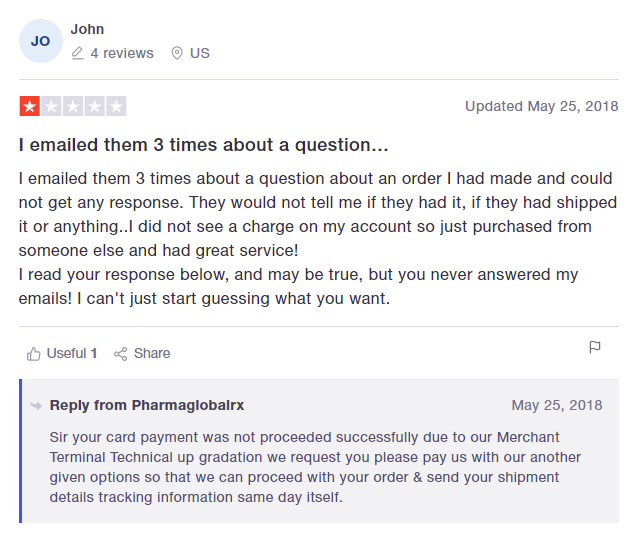Open the 'I emailed them 3 times' review title
Viewport: 638px width, 535px height.
204,145
